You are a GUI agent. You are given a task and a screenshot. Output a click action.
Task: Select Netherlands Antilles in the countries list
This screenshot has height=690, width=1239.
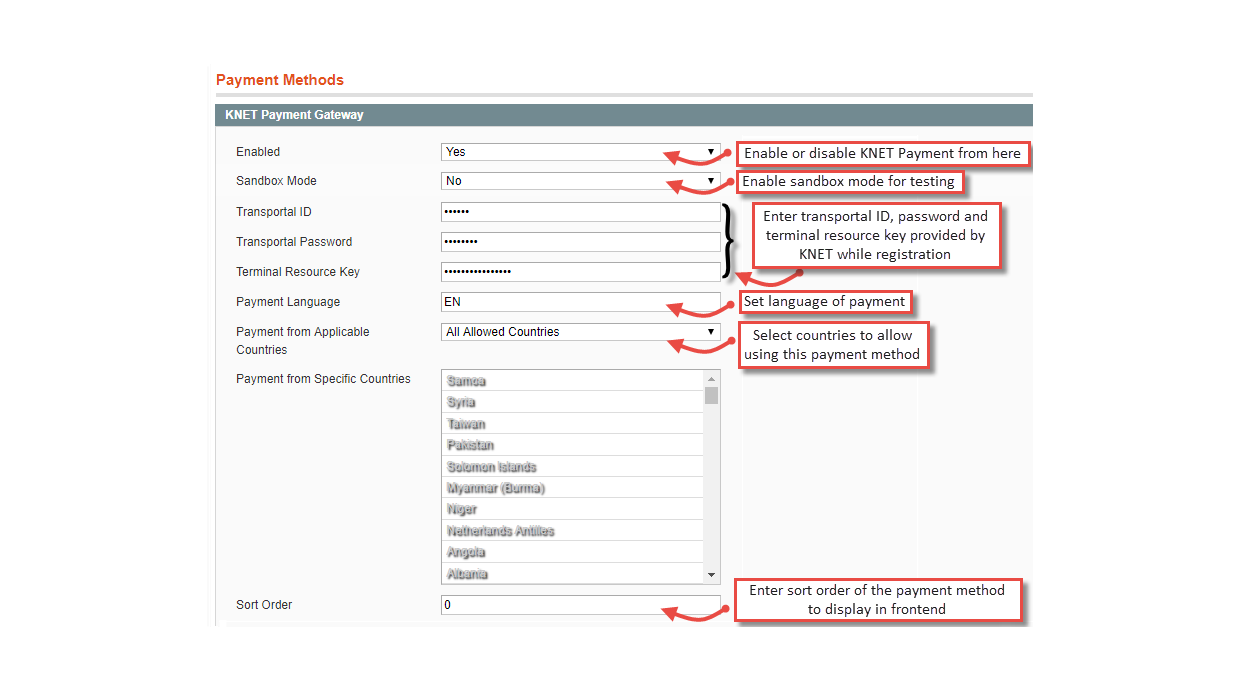point(573,531)
